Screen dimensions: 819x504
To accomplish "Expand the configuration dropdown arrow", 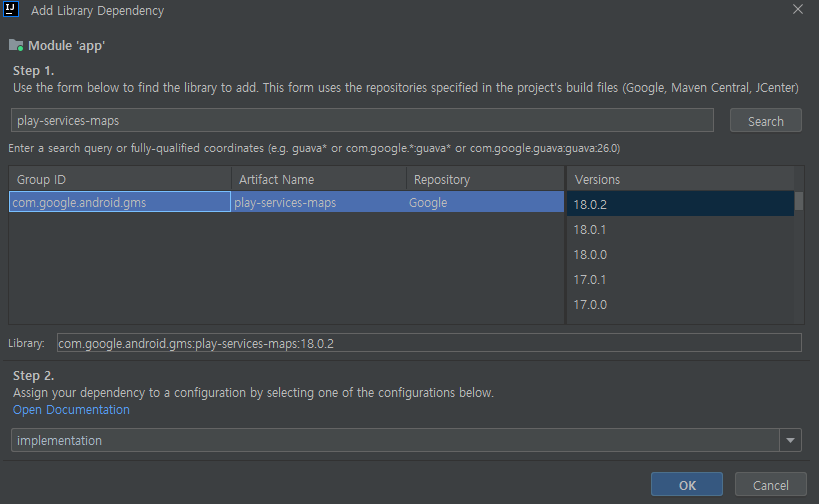I will (790, 440).
